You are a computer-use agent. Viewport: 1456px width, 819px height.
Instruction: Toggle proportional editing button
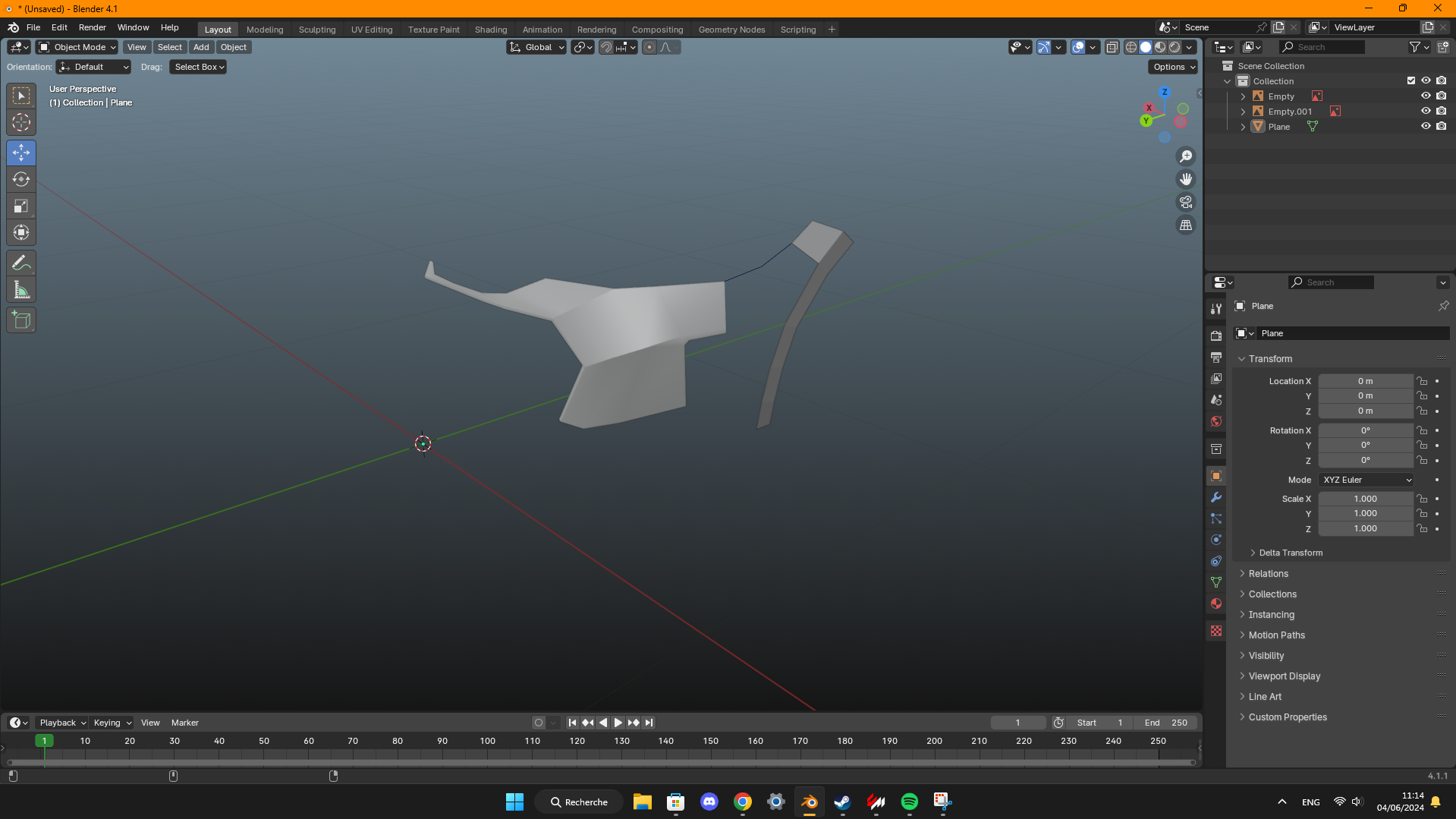click(x=649, y=47)
